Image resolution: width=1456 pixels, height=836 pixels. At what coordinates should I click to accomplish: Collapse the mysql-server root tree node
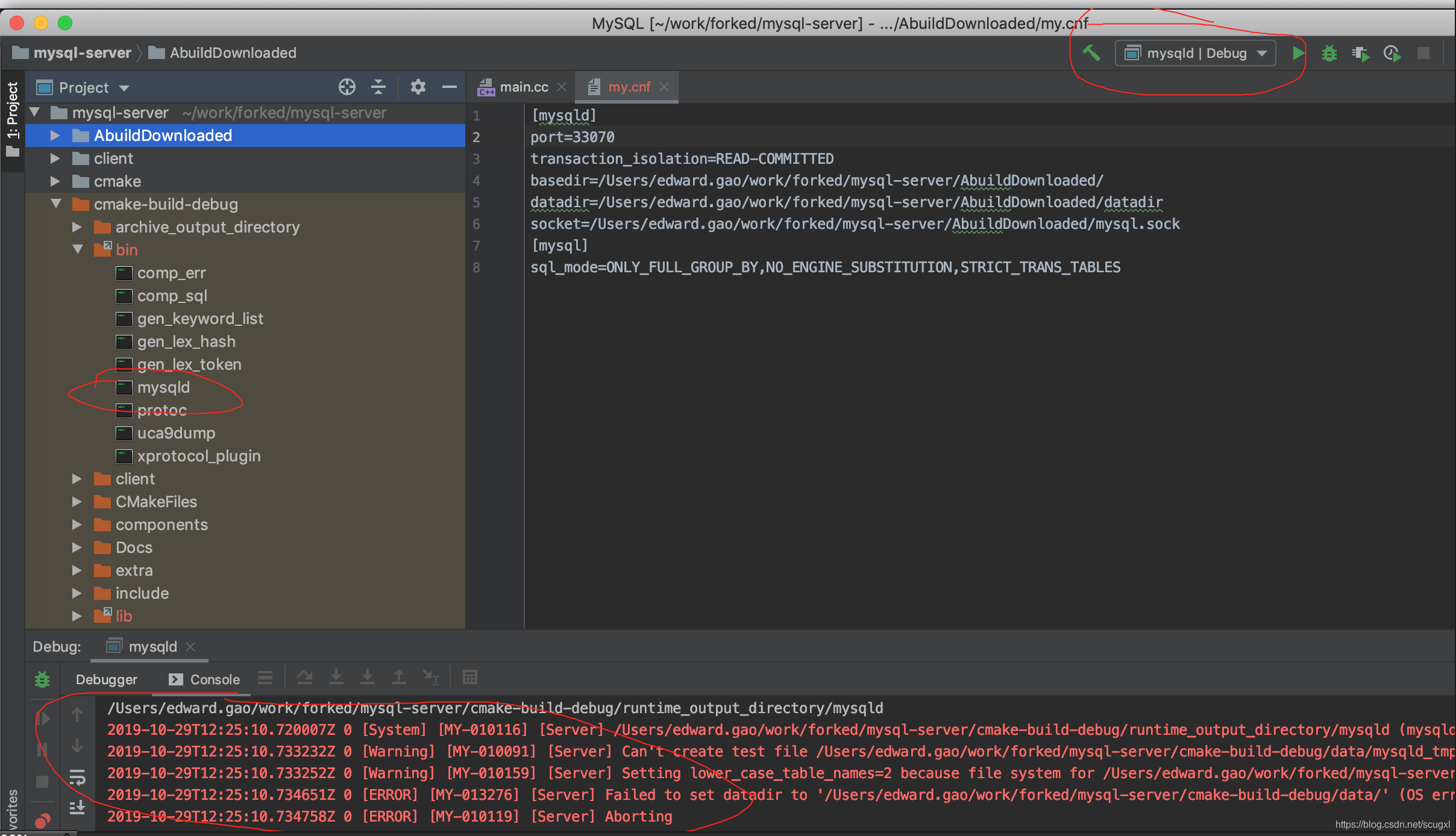35,113
